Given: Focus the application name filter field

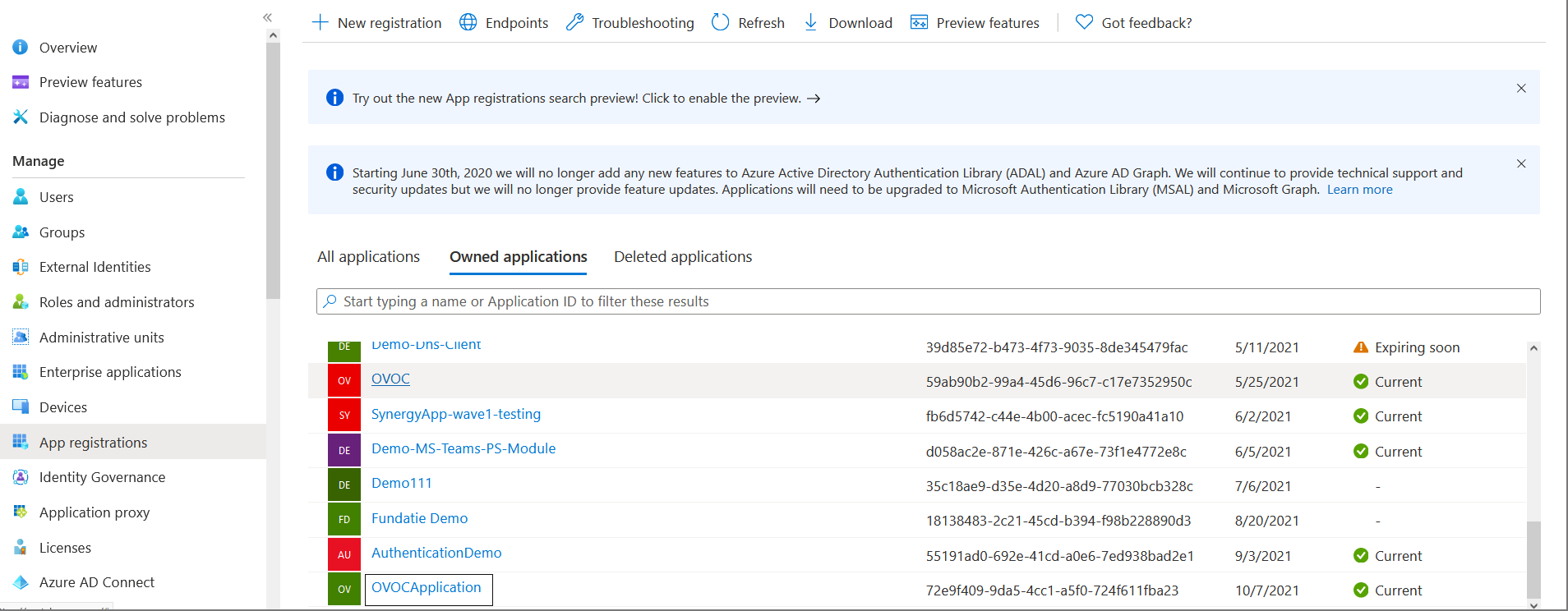Looking at the screenshot, I should point(927,301).
